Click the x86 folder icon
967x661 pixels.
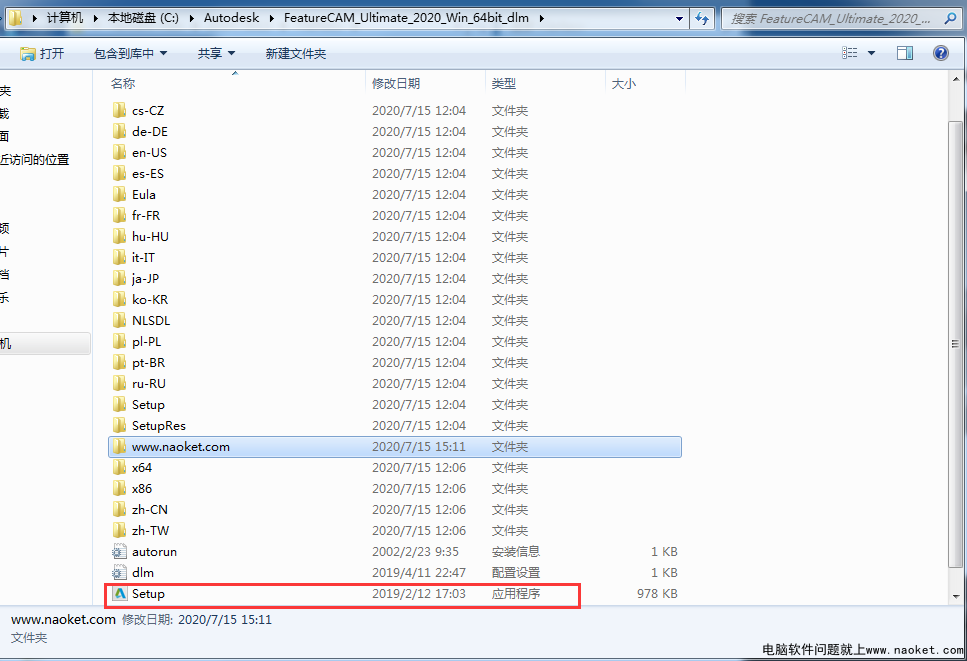click(120, 488)
